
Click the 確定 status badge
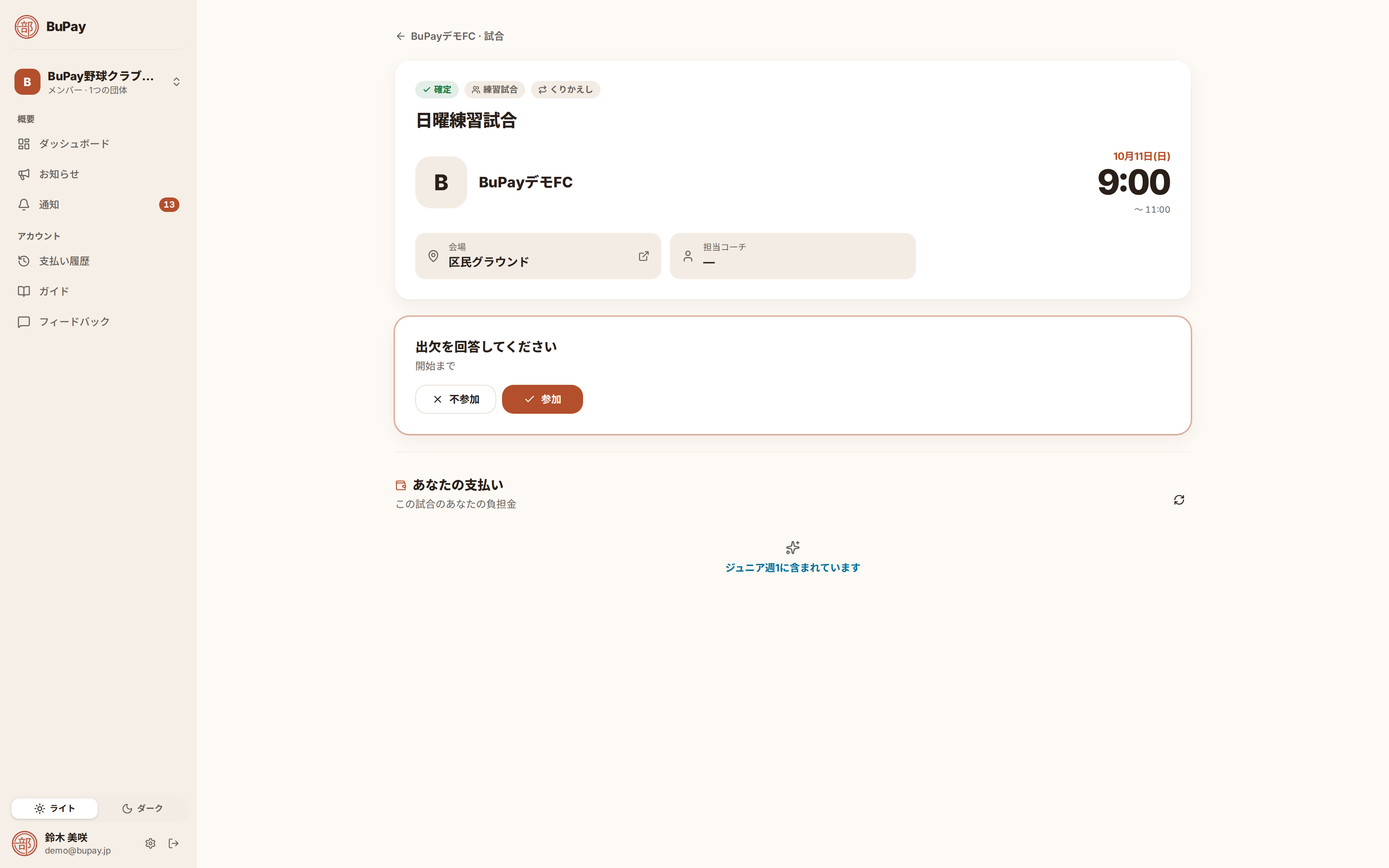pyautogui.click(x=437, y=90)
